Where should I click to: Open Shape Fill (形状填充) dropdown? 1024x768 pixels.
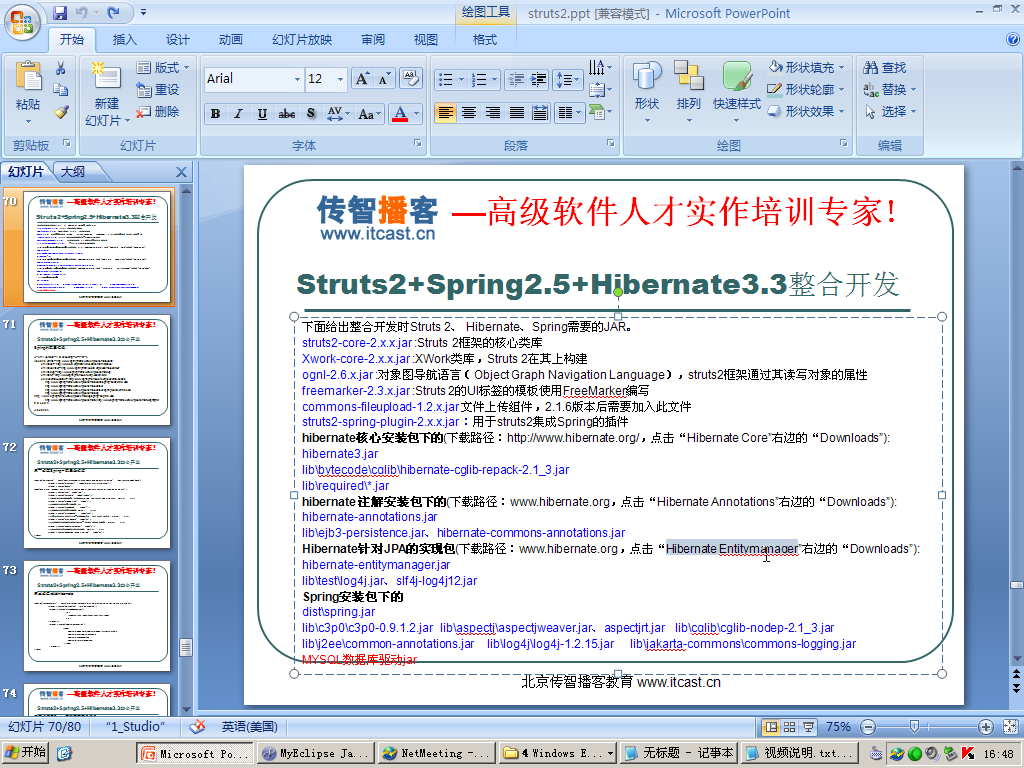pyautogui.click(x=807, y=67)
